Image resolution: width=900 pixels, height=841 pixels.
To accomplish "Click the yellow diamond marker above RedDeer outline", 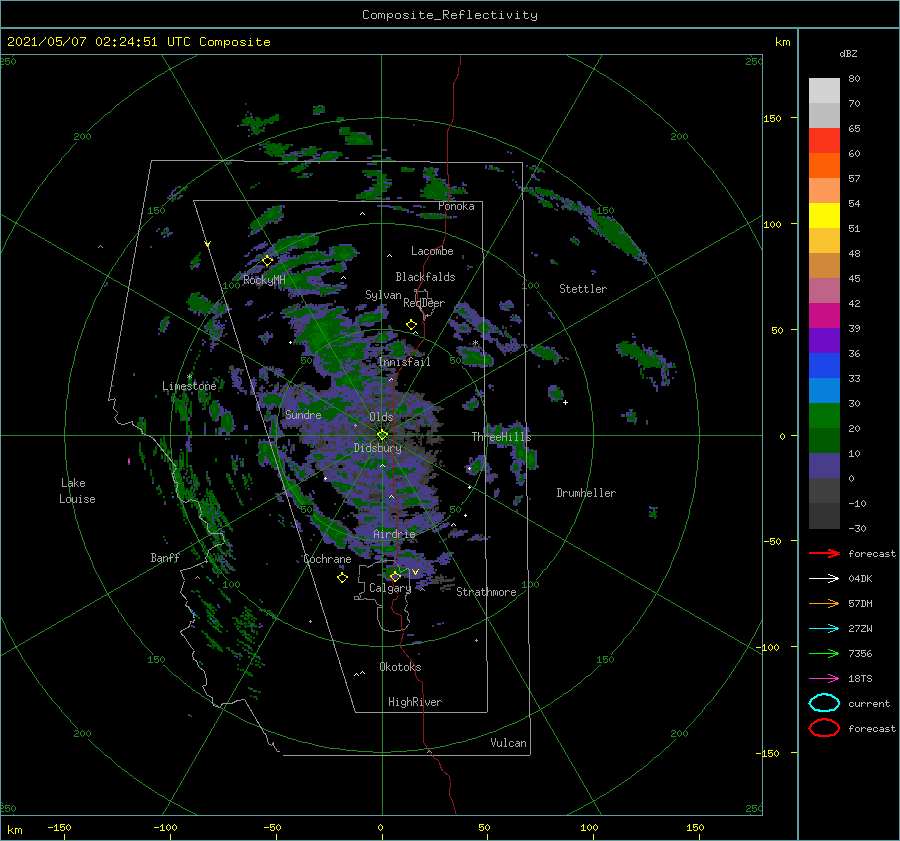I will point(412,325).
